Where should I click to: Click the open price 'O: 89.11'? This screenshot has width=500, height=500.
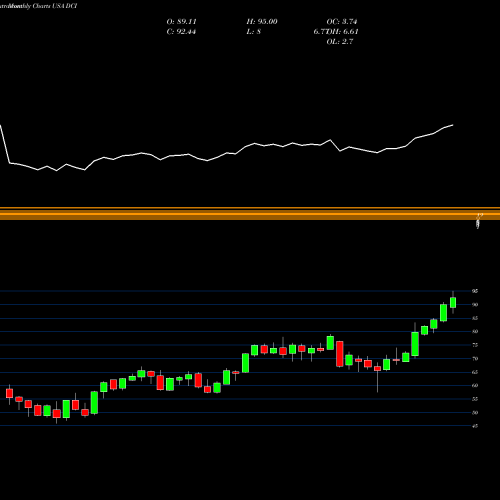181,22
